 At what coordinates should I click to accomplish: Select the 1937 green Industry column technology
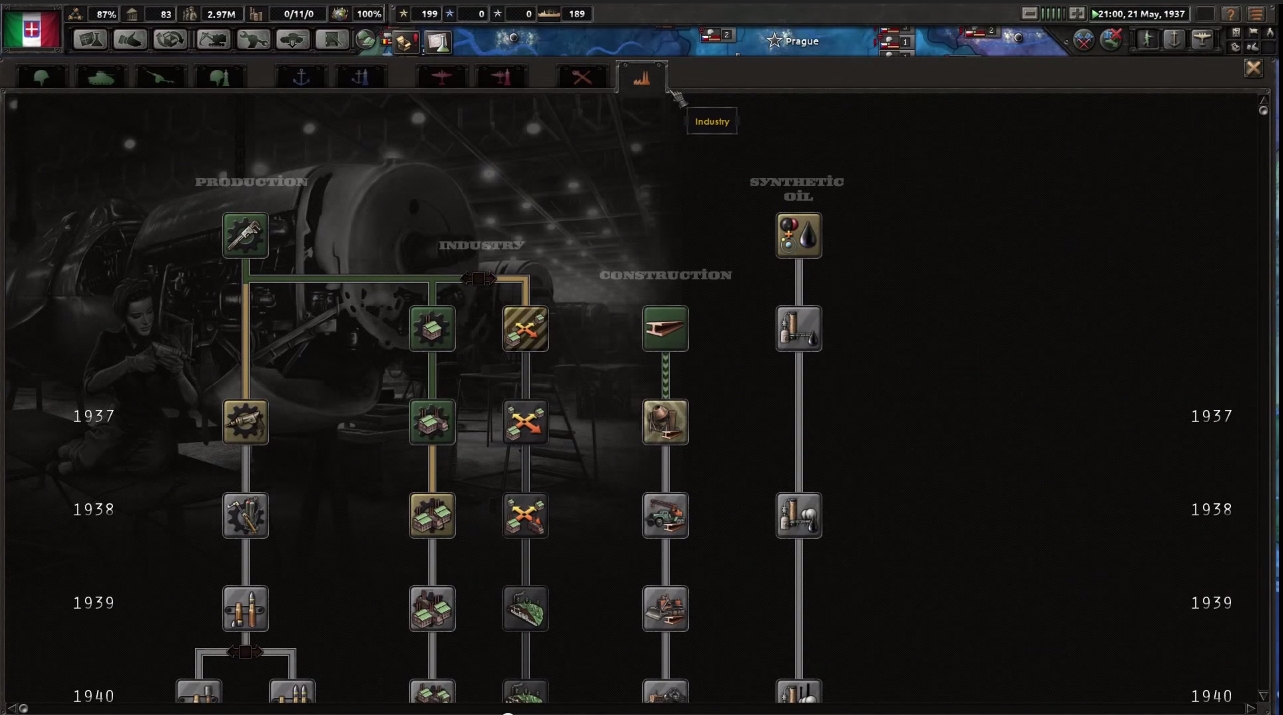[x=432, y=422]
